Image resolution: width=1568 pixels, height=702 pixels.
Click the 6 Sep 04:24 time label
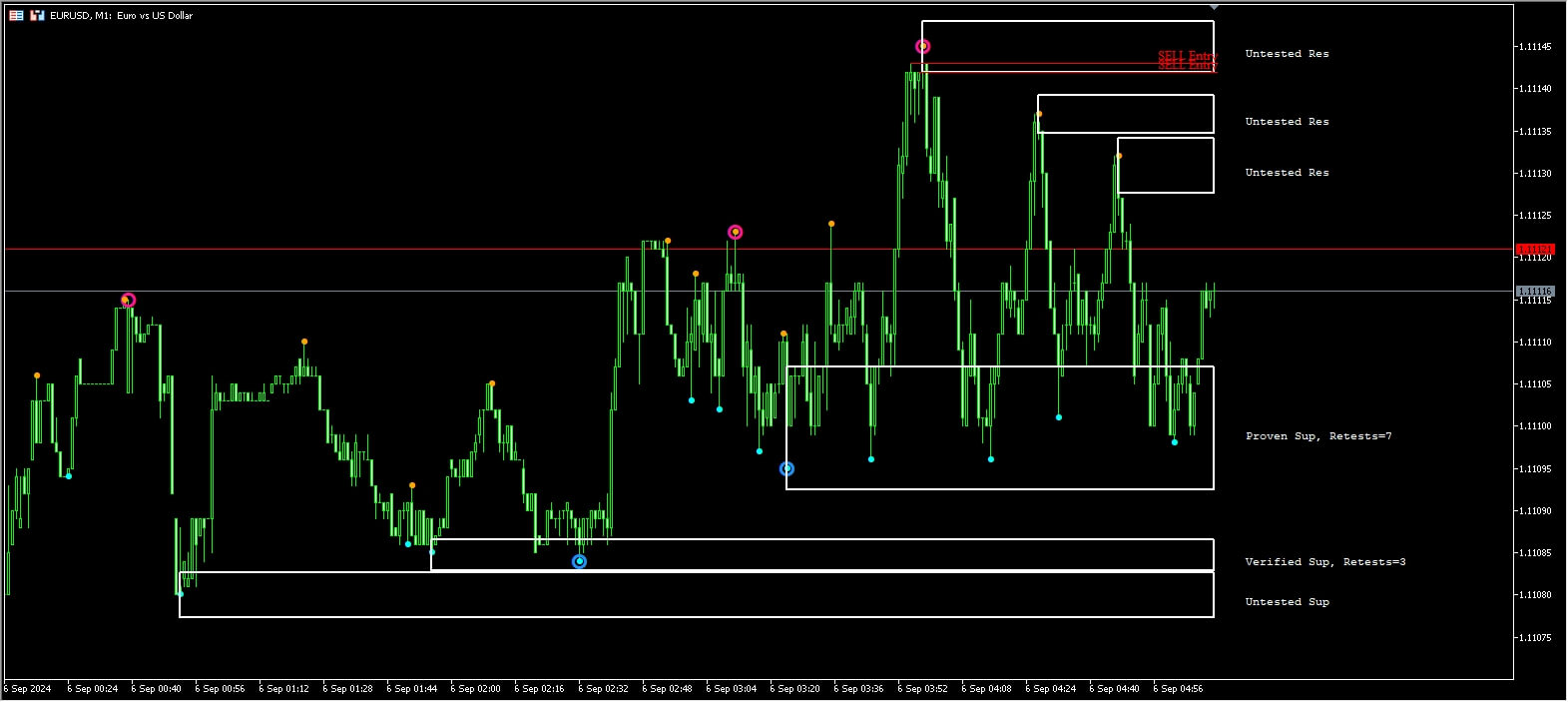coord(1051,689)
